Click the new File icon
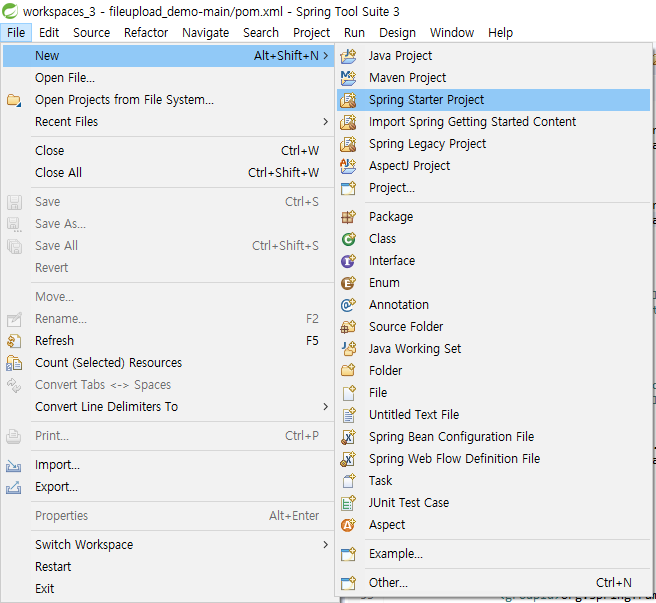The width and height of the screenshot is (656, 603). (348, 393)
